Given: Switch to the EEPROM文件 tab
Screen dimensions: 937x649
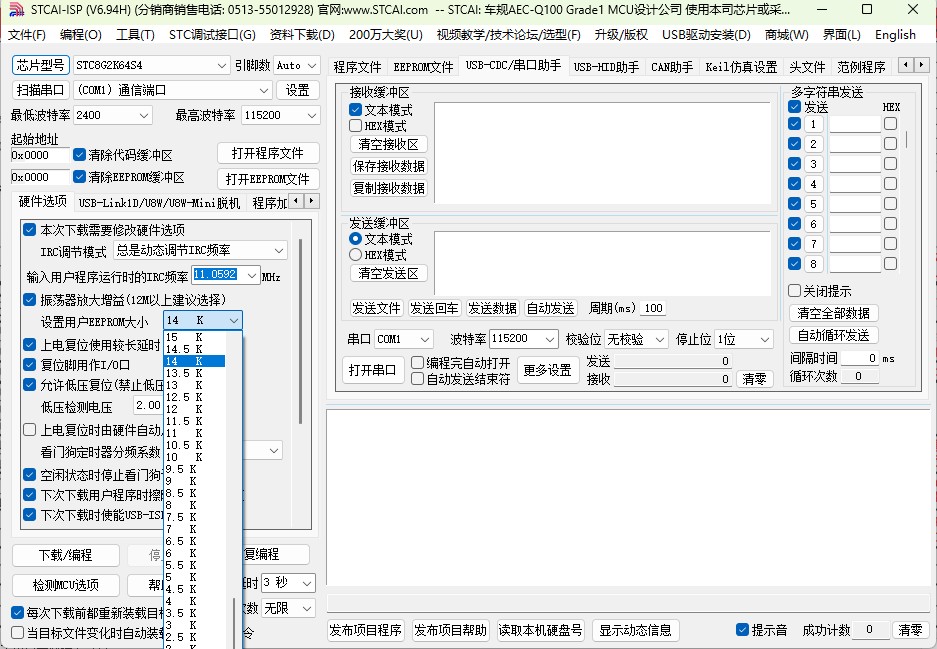Looking at the screenshot, I should pyautogui.click(x=423, y=67).
